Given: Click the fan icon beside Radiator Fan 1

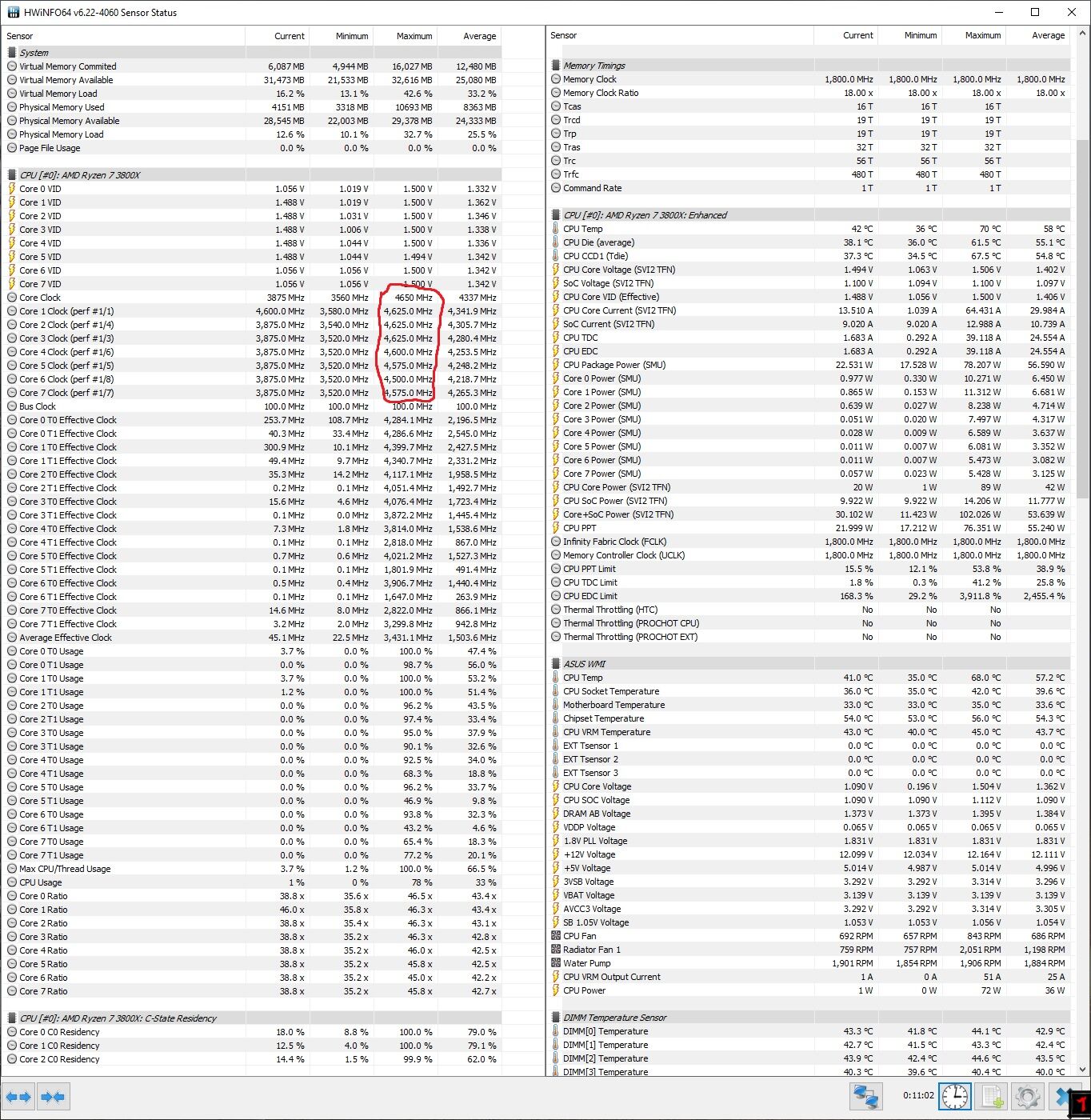Looking at the screenshot, I should (x=555, y=950).
